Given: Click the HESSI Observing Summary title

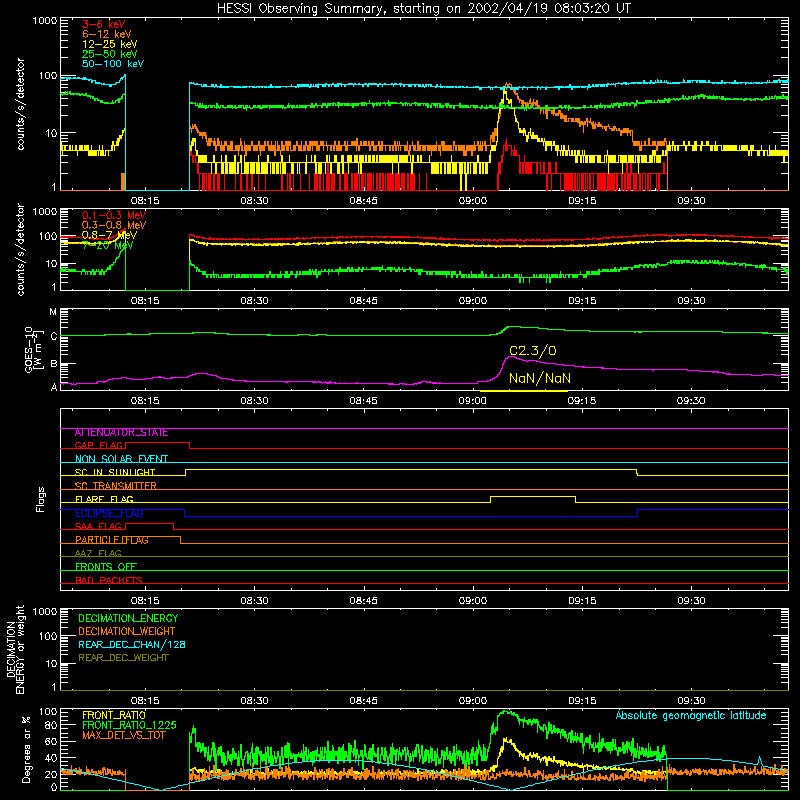Looking at the screenshot, I should pyautogui.click(x=423, y=9).
